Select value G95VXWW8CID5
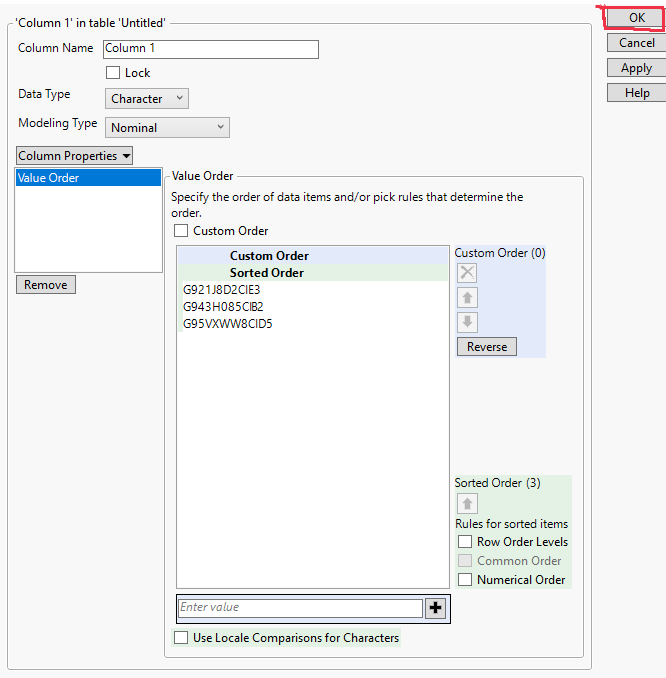Viewport: 666px width, 678px height. 313,324
